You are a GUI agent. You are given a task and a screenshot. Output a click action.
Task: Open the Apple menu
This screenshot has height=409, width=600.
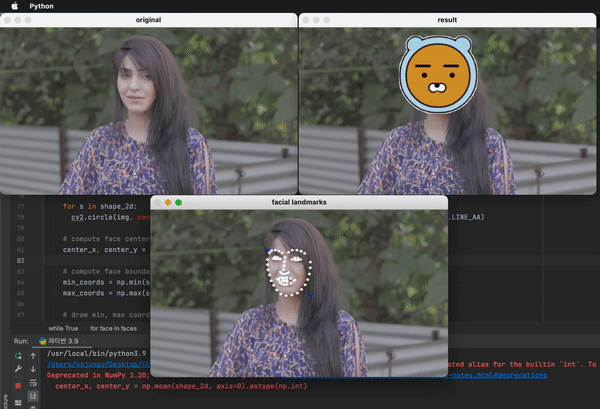pyautogui.click(x=15, y=6)
